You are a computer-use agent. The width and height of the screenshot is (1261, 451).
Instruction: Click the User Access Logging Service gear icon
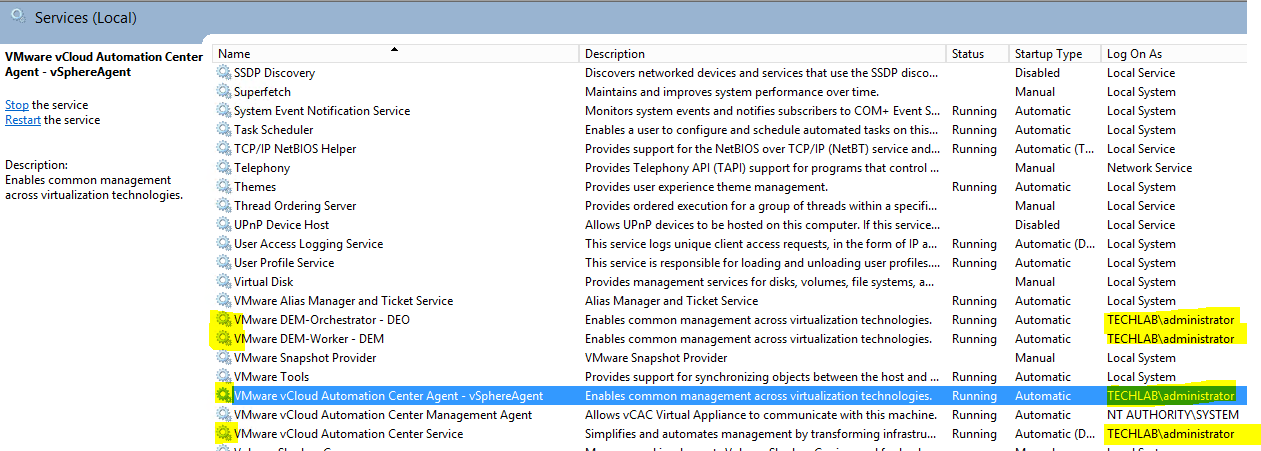(223, 244)
